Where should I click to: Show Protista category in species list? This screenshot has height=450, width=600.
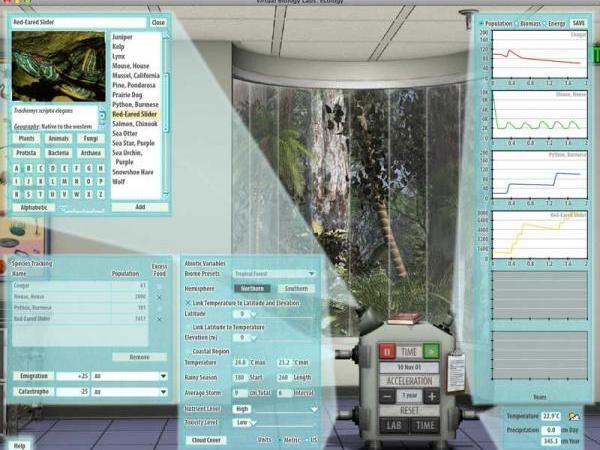tap(26, 153)
